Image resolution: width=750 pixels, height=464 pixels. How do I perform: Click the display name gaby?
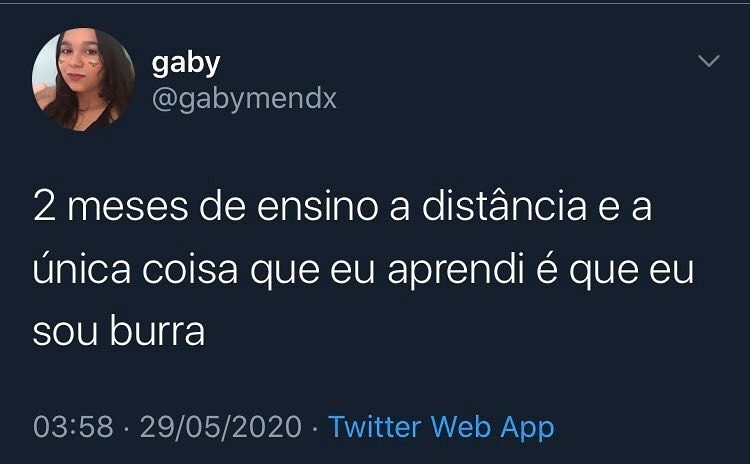(186, 64)
